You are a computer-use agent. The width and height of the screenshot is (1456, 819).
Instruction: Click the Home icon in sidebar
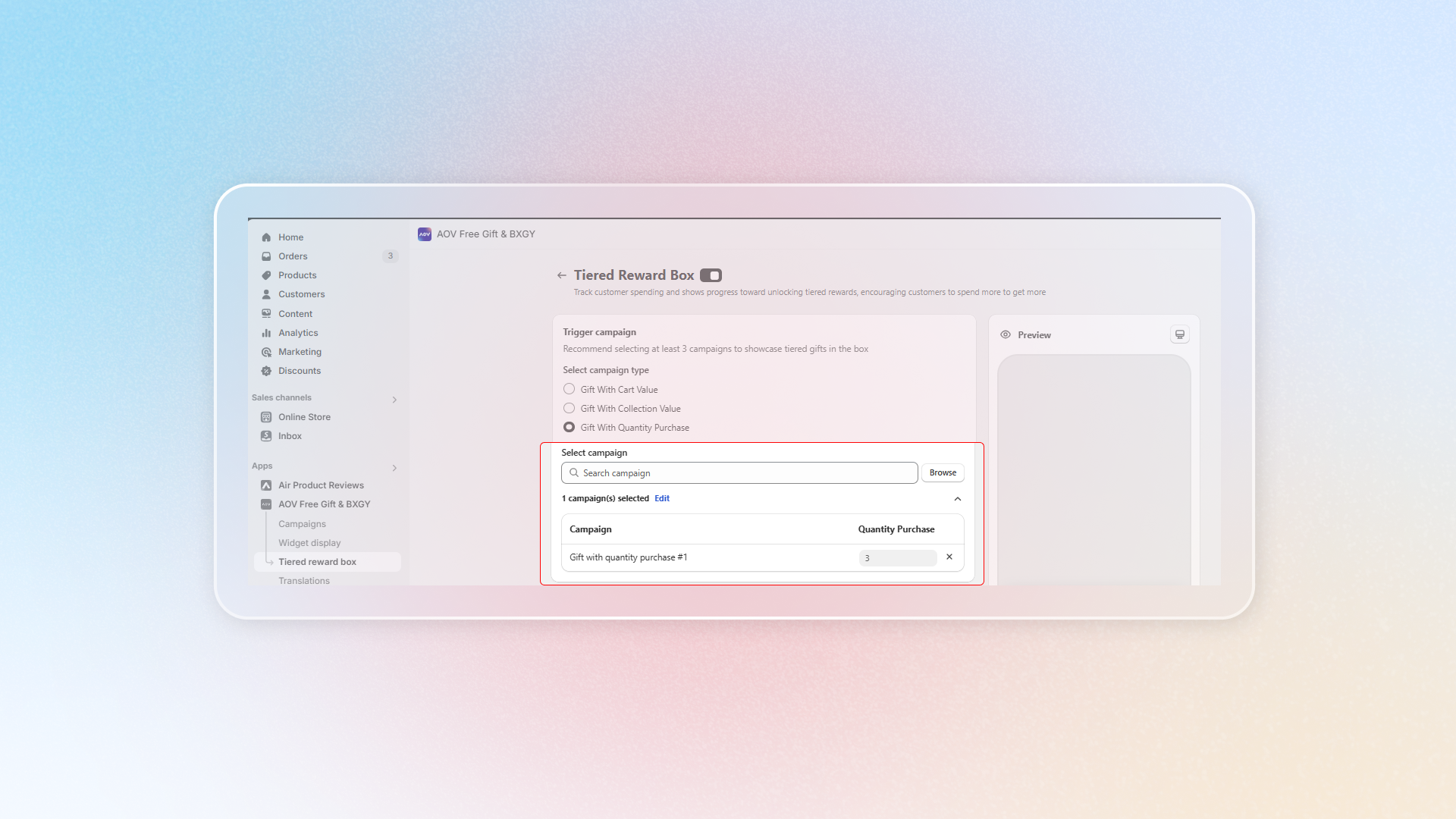(x=266, y=237)
